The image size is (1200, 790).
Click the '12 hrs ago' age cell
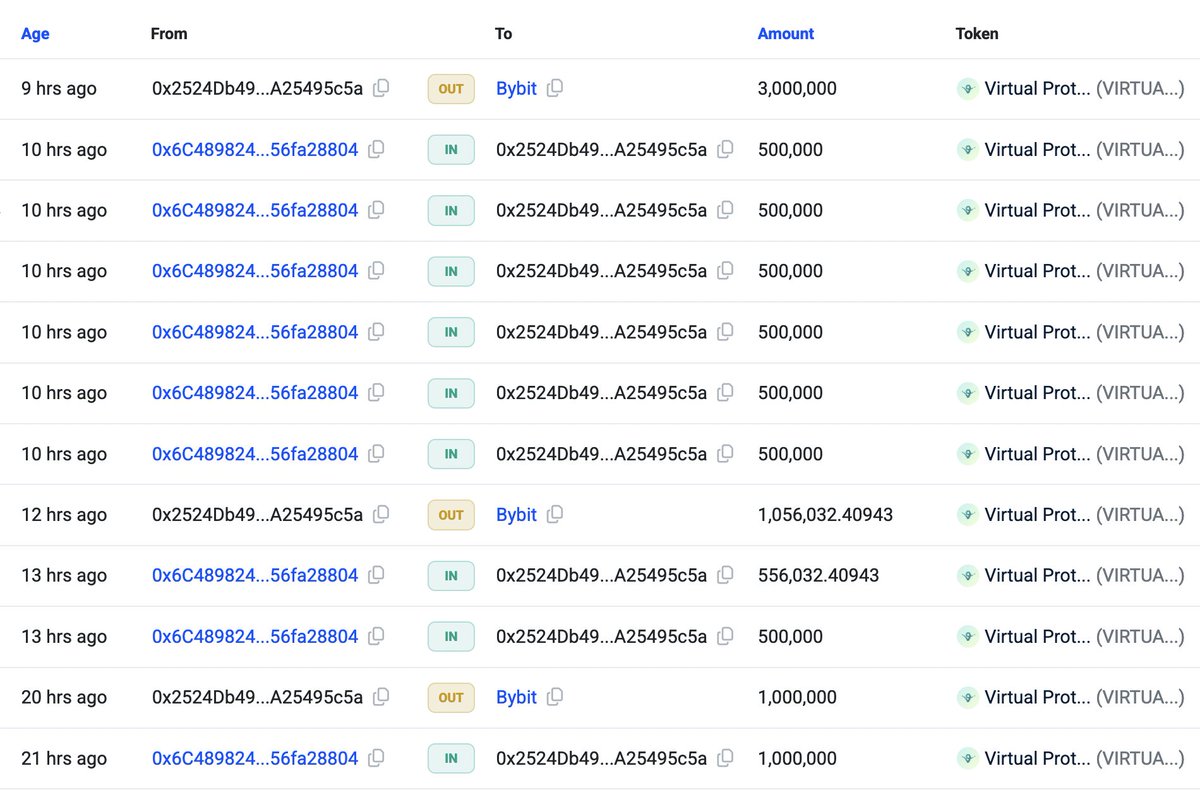[64, 514]
